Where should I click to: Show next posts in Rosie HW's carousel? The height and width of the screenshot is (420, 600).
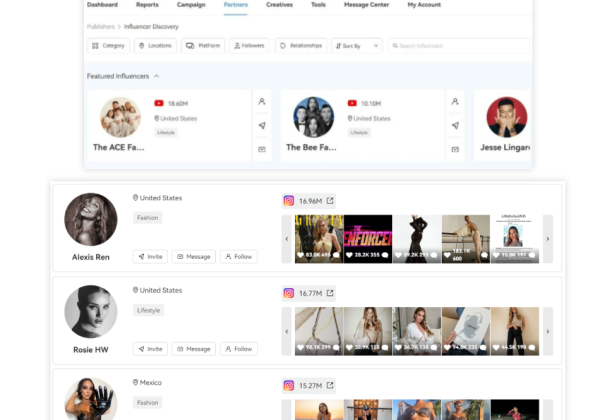[548, 331]
